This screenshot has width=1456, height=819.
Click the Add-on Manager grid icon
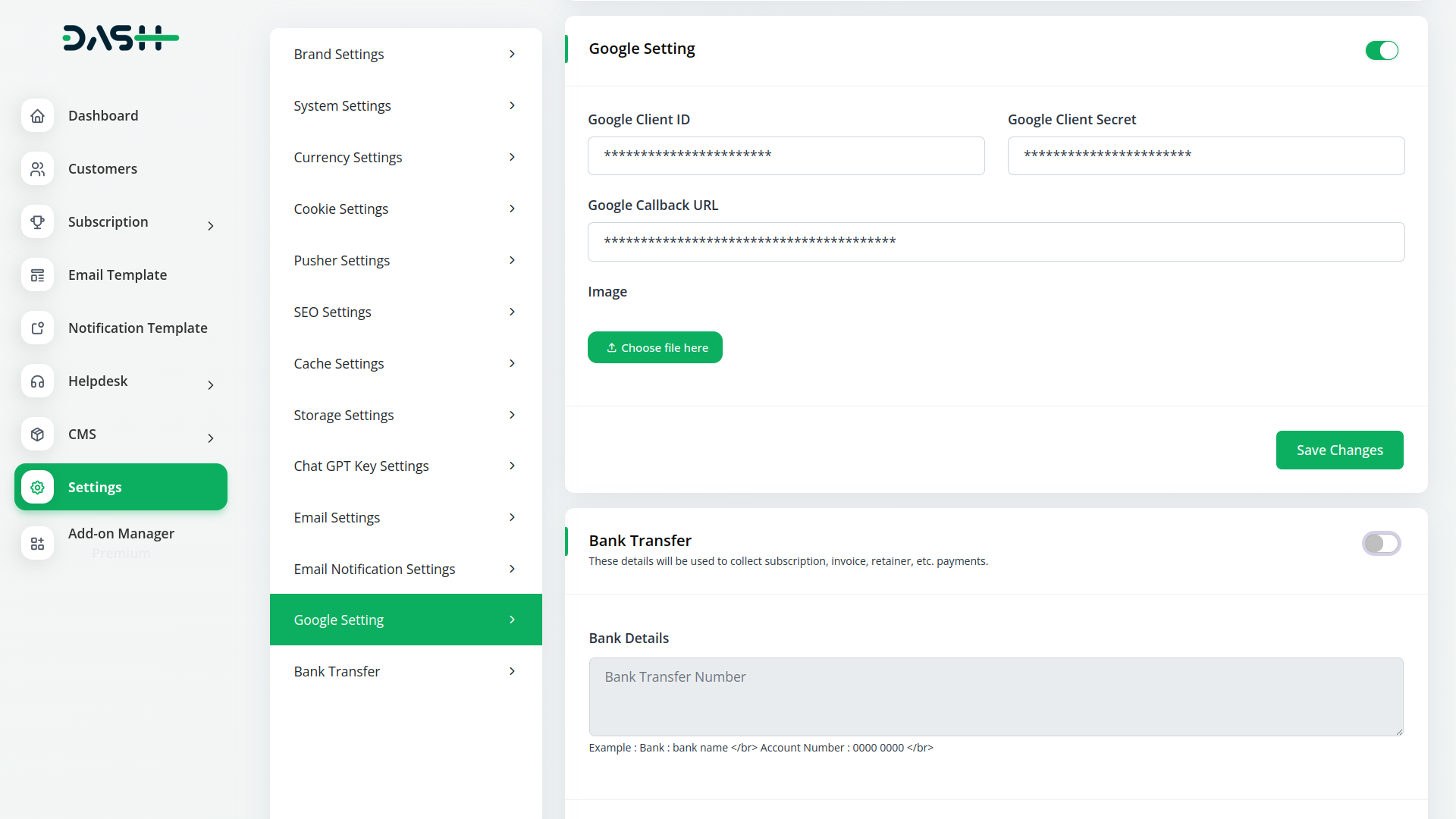tap(37, 544)
